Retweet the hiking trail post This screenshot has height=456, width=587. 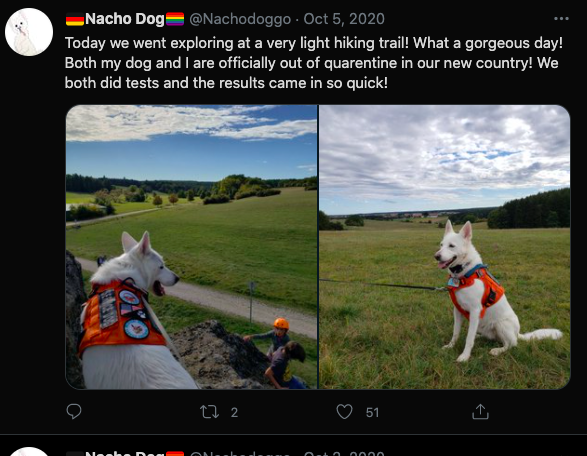[209, 411]
